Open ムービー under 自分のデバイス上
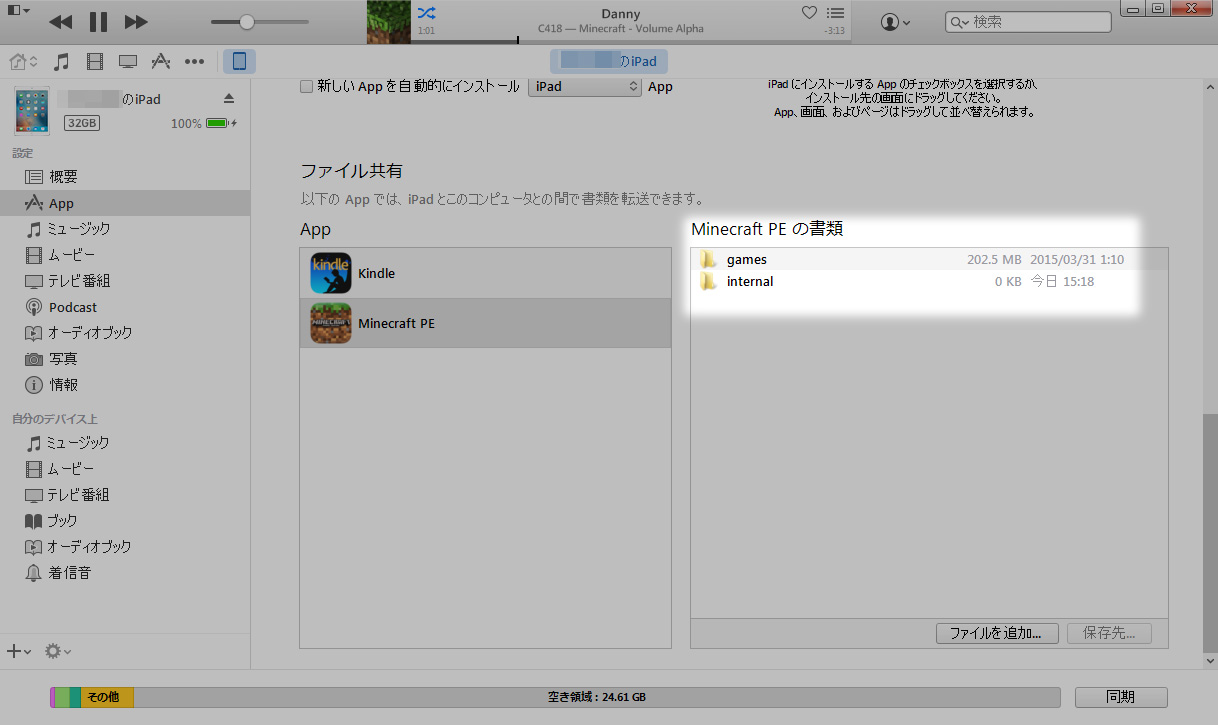1218x725 pixels. (x=125, y=469)
